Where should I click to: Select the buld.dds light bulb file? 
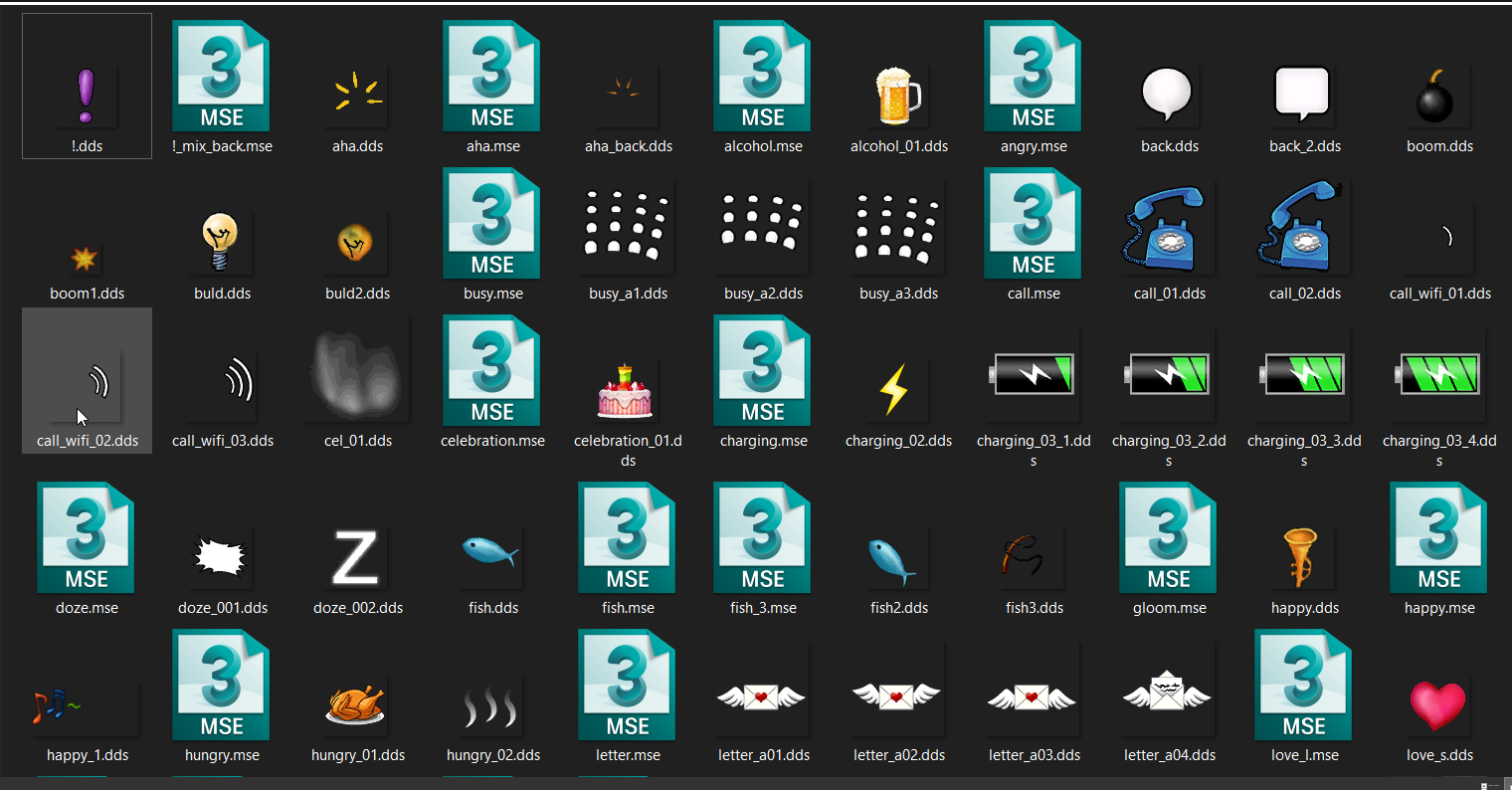coord(222,243)
